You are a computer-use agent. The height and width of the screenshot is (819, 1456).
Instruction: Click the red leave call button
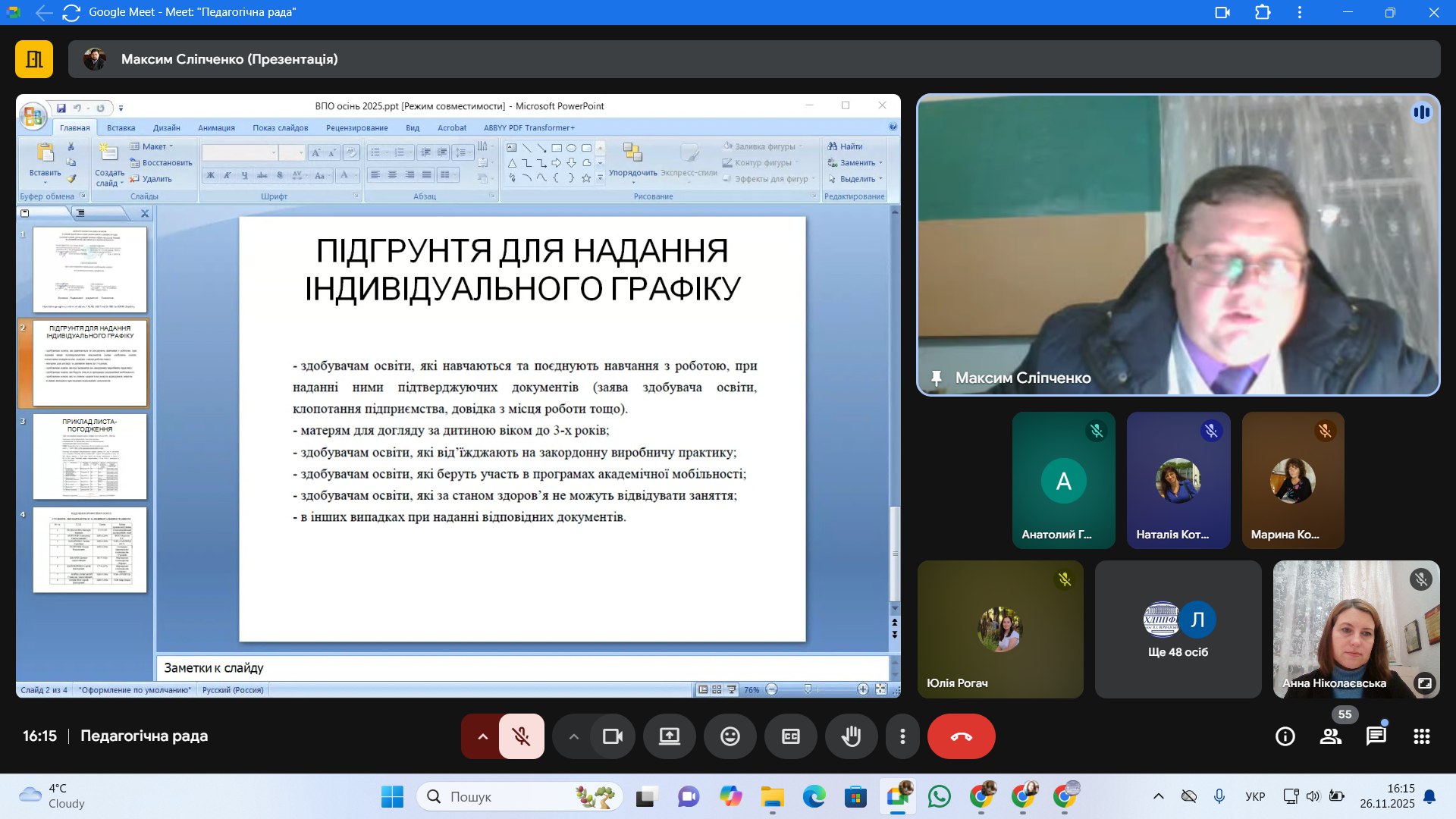[x=961, y=736]
